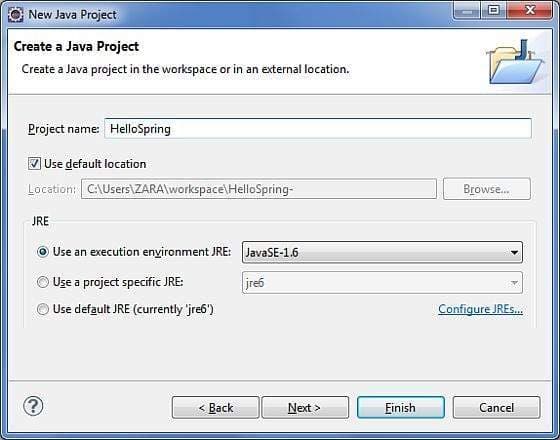Select Use default JRE radio option
The width and height of the screenshot is (560, 440).
coord(43,309)
